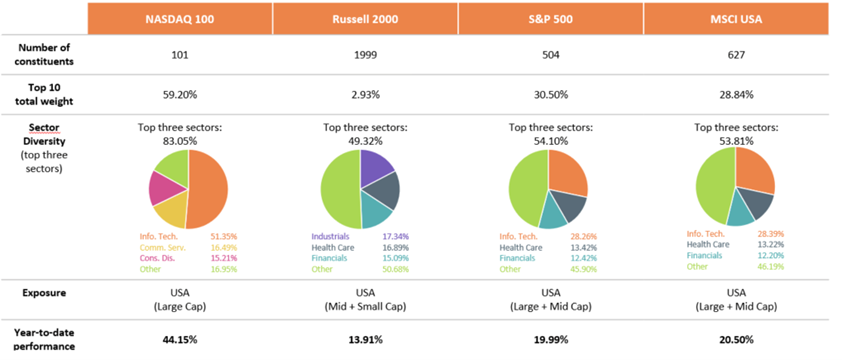Click the 20.50% MSCI USA performance value
The image size is (842, 360).
(736, 340)
